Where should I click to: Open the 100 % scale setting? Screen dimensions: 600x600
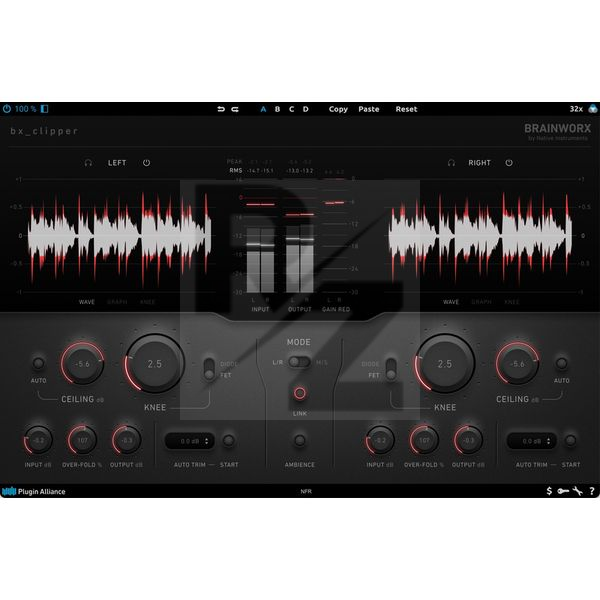coord(26,109)
